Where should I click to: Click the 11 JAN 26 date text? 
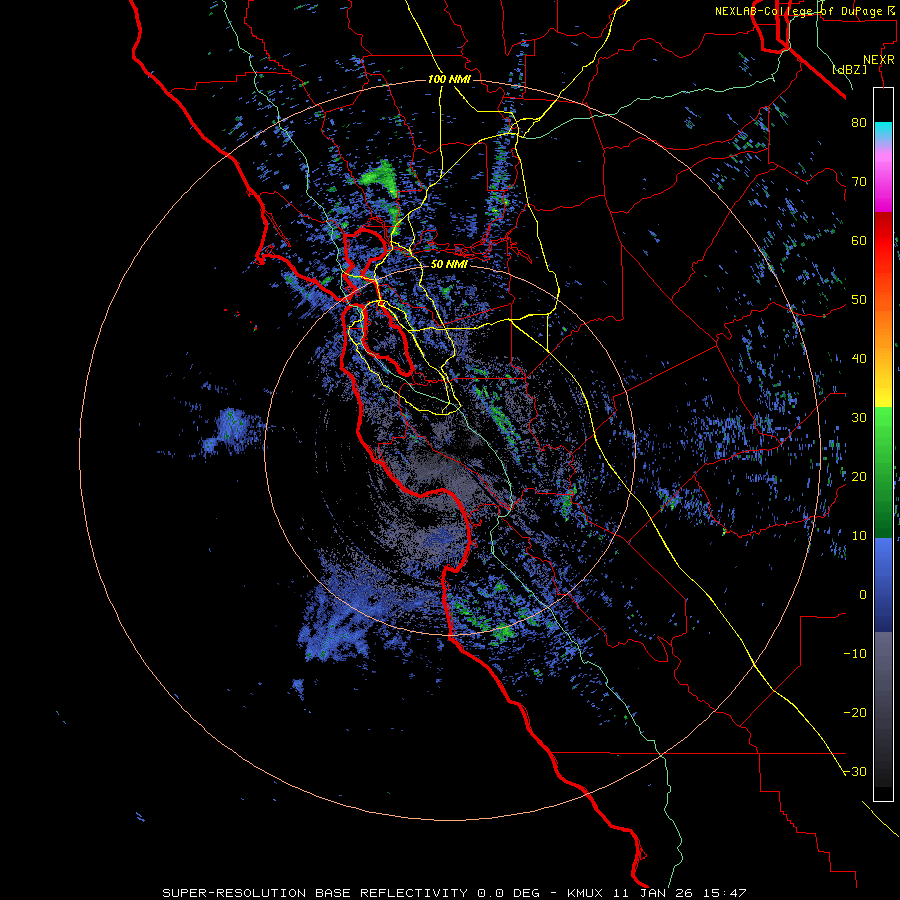(653, 893)
